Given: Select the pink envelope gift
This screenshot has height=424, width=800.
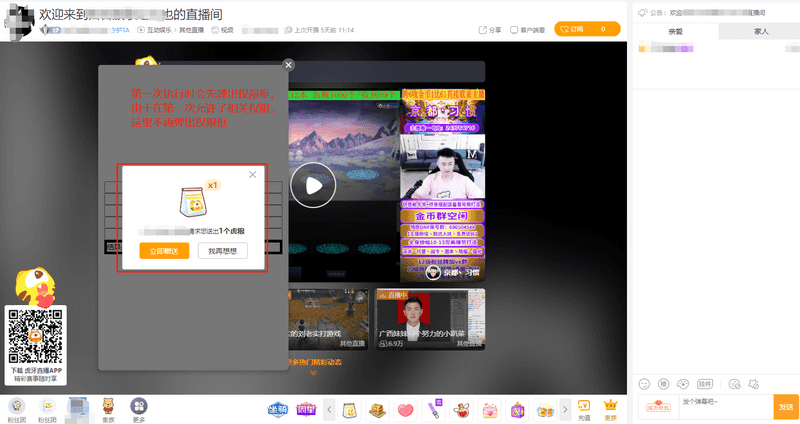Looking at the screenshot, I should [490, 410].
